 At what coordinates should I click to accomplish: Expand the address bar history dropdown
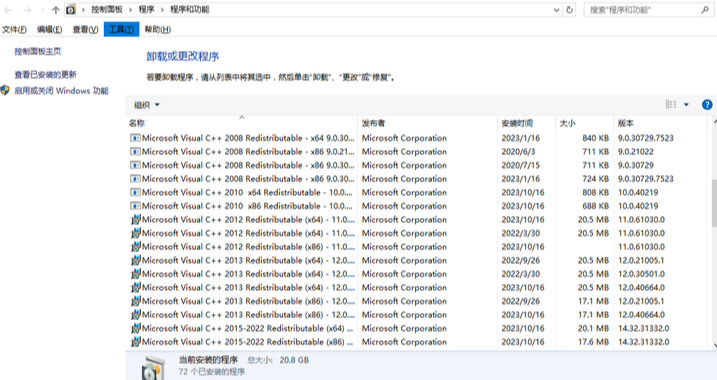[x=556, y=10]
